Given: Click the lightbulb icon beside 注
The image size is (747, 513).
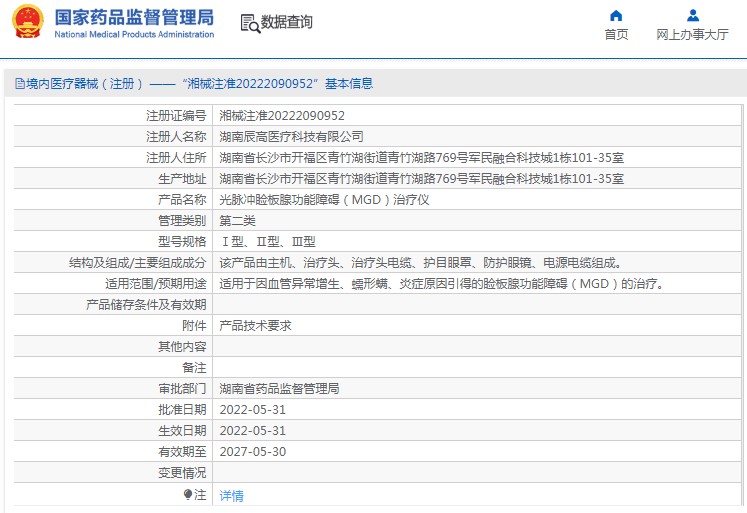Looking at the screenshot, I should tap(188, 495).
